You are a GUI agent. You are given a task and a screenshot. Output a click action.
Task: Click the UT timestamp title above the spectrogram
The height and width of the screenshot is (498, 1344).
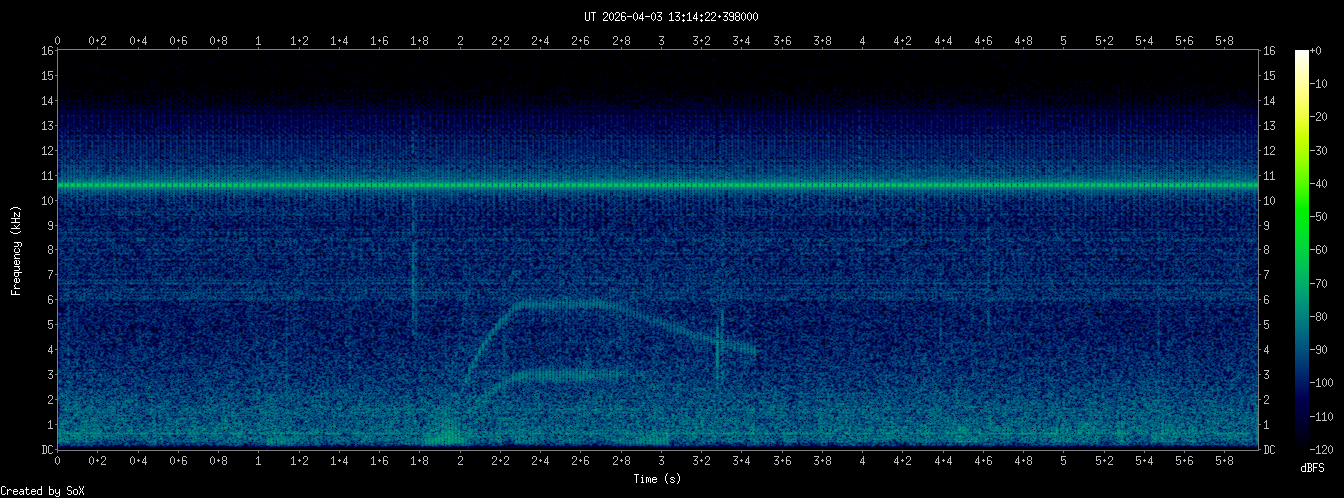(x=671, y=16)
